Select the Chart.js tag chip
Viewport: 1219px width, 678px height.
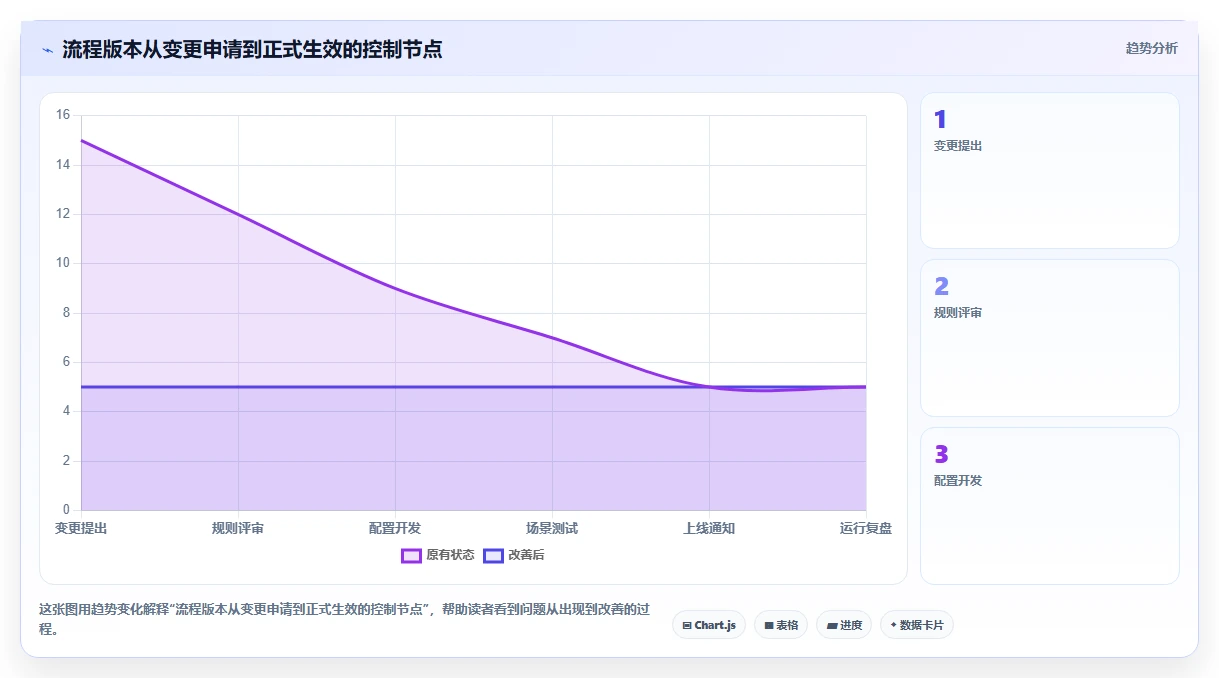click(x=709, y=625)
